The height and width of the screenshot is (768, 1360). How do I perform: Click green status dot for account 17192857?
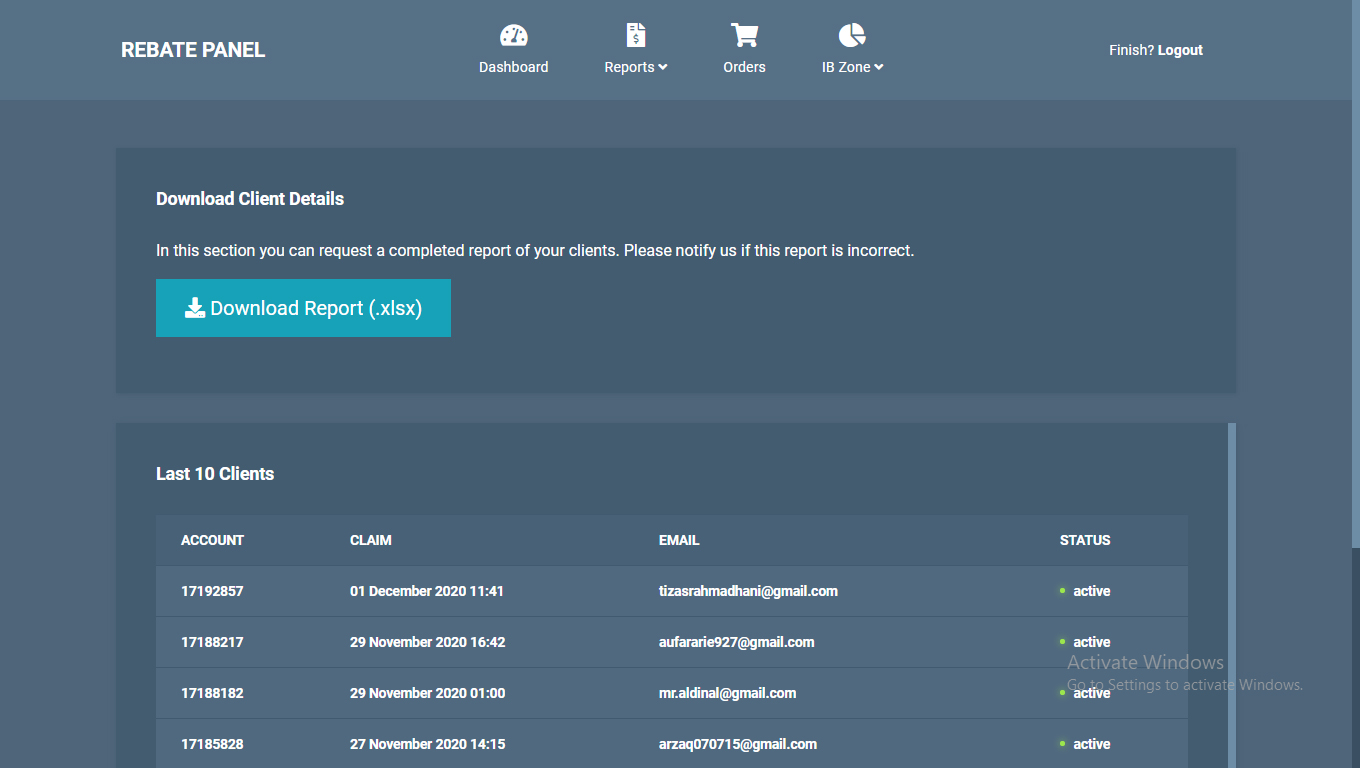[1062, 591]
